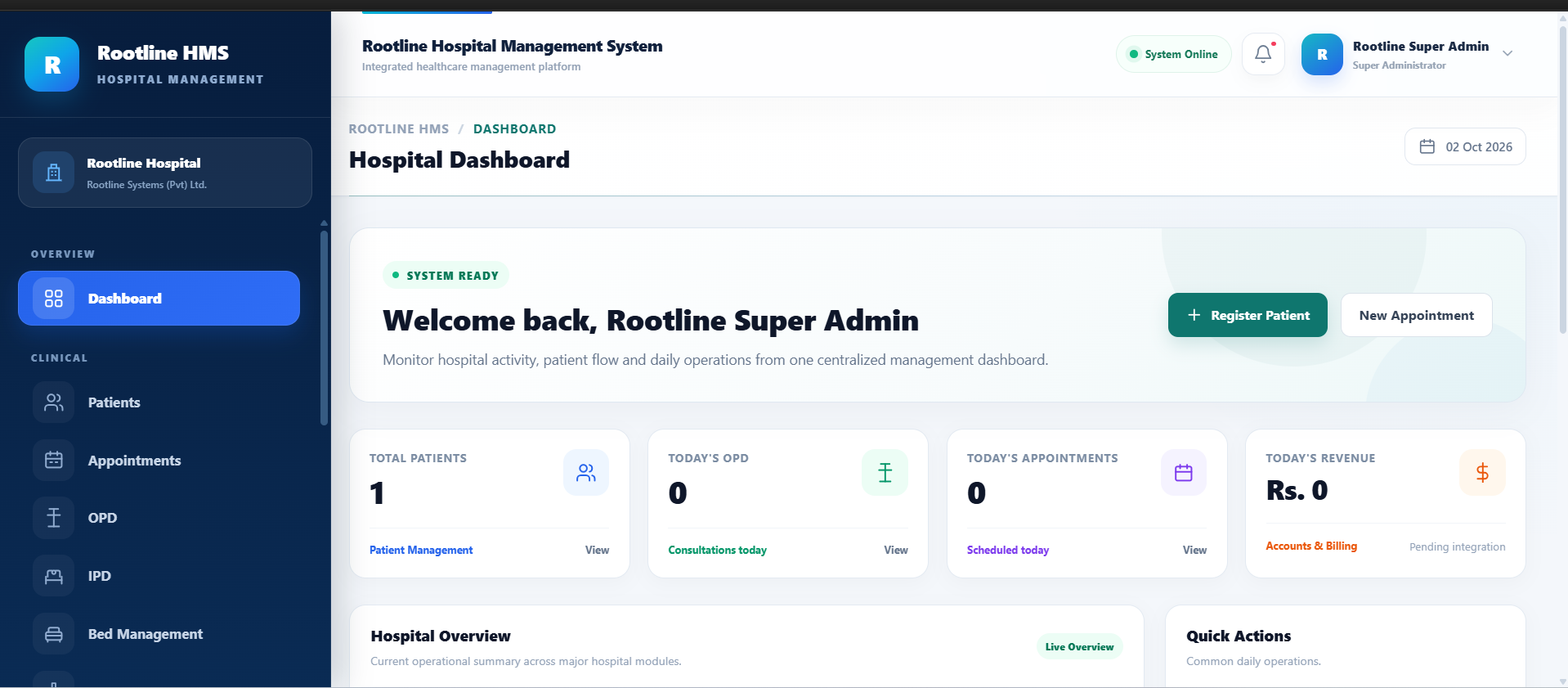
Task: Click View on the Total Patients card
Action: (597, 550)
